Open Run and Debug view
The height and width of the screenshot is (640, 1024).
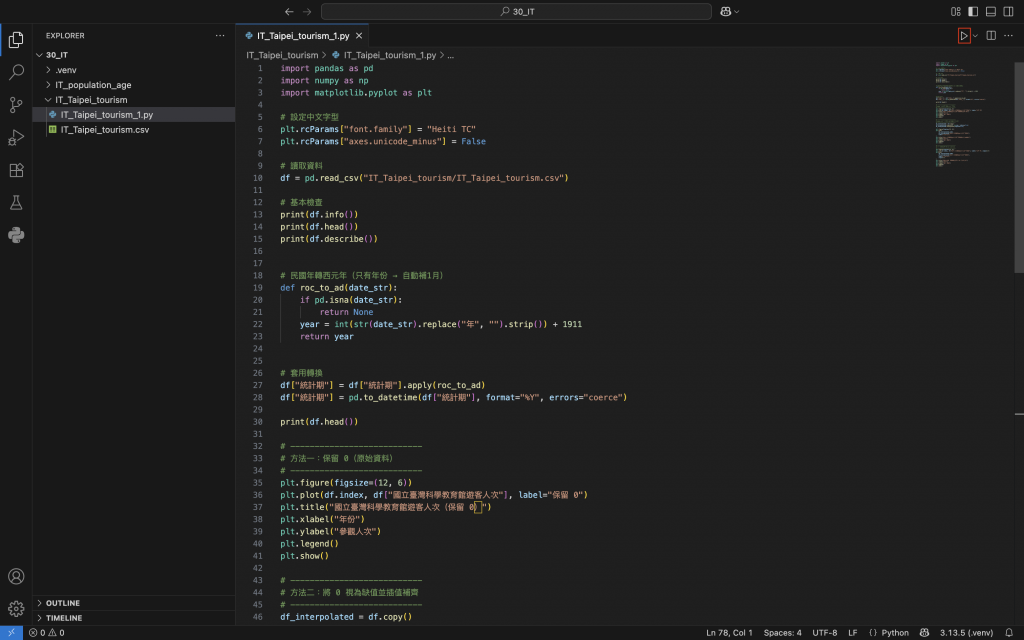point(16,138)
